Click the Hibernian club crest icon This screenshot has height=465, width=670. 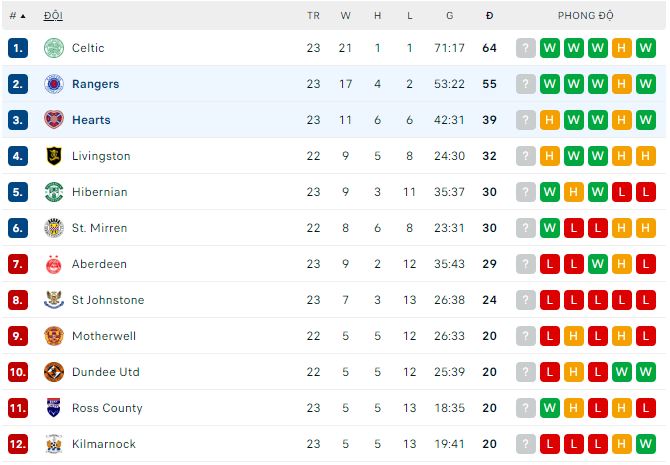pos(54,192)
